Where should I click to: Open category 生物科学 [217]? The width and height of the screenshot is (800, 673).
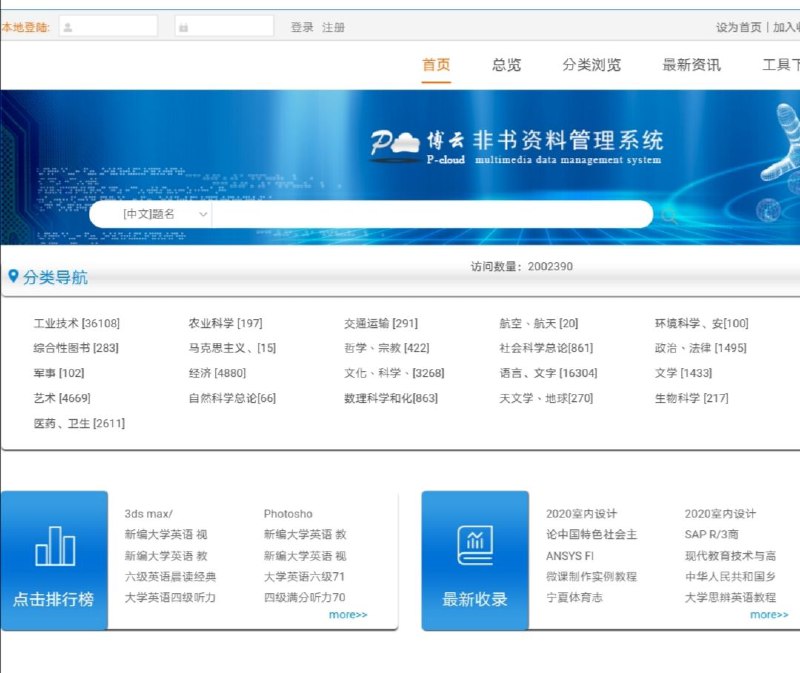coord(691,398)
